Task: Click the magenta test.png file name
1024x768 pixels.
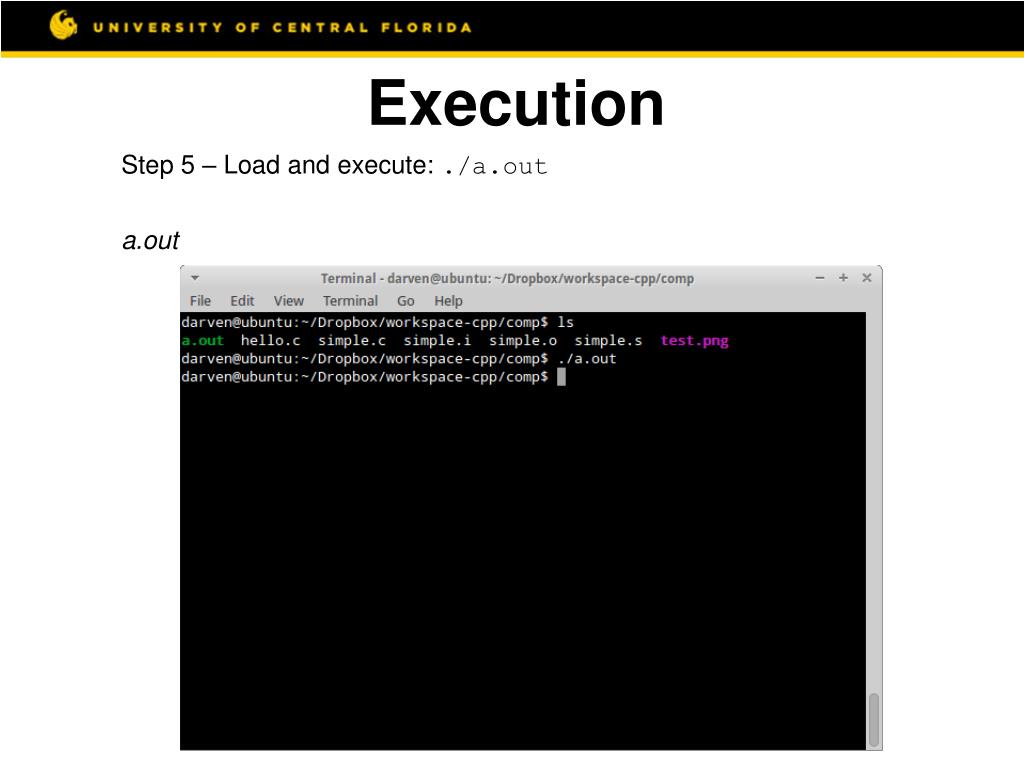Action: [694, 340]
